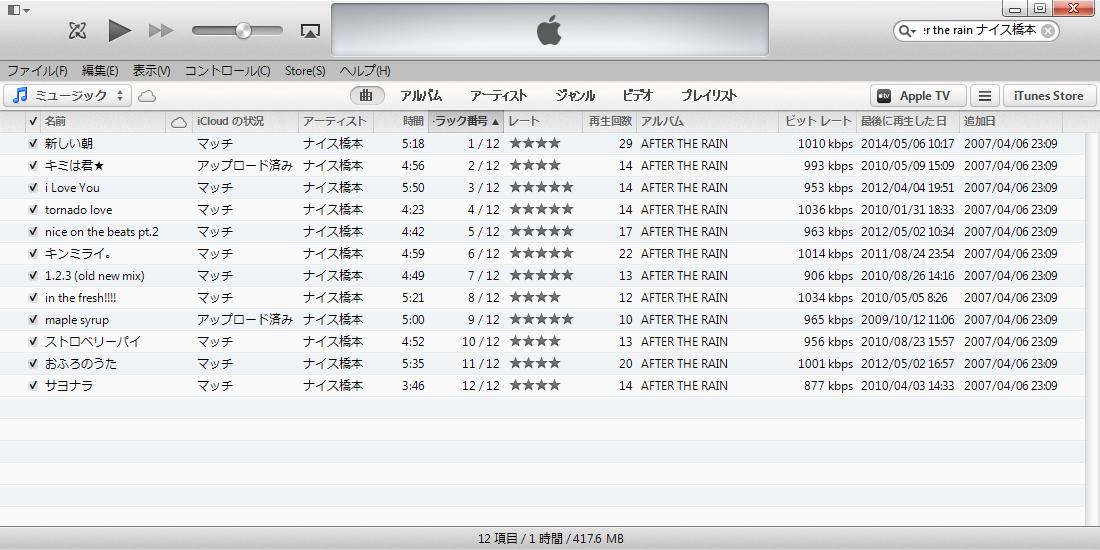Click into the search field text

point(979,31)
